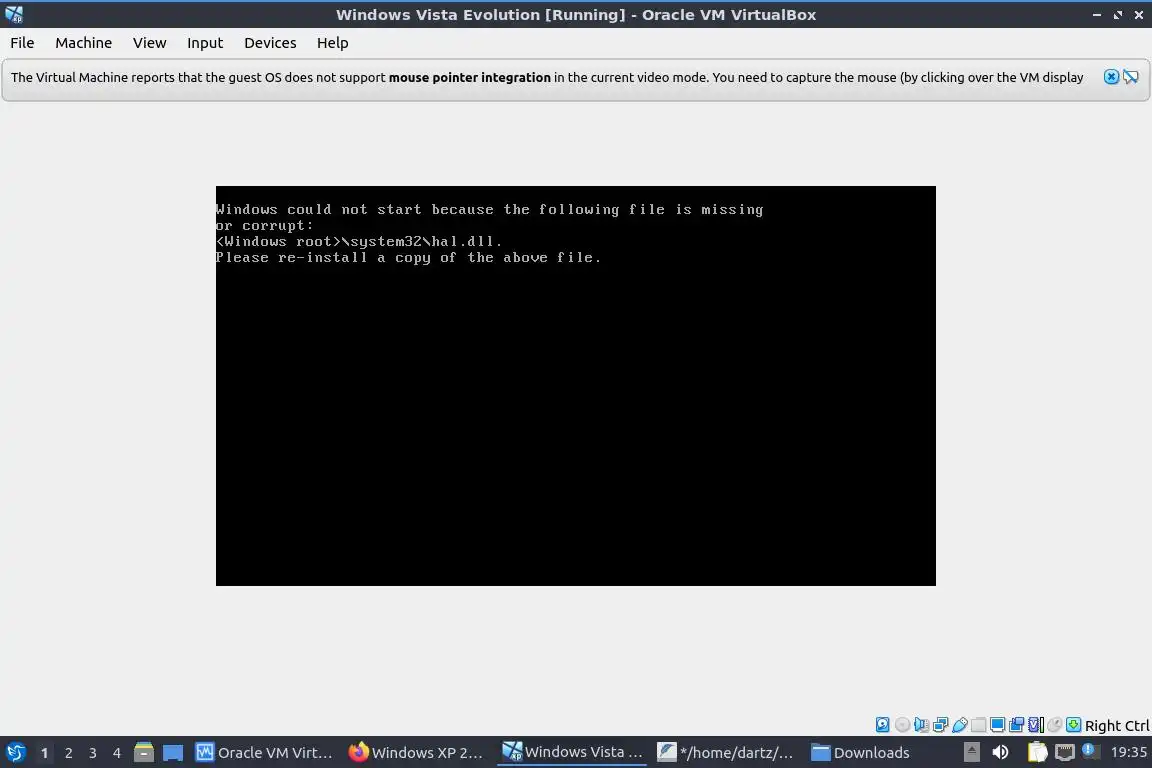
Task: Switch to Windows XP Firefox window
Action: tap(416, 753)
